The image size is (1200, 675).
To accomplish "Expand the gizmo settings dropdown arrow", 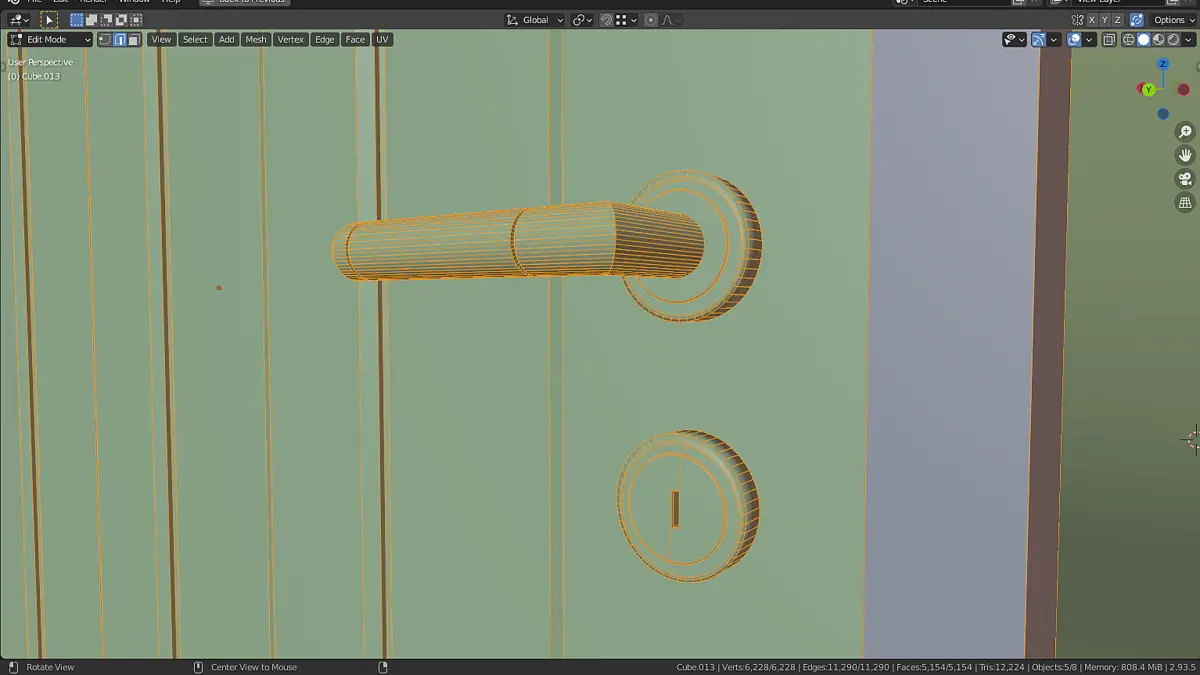I will (x=1054, y=40).
